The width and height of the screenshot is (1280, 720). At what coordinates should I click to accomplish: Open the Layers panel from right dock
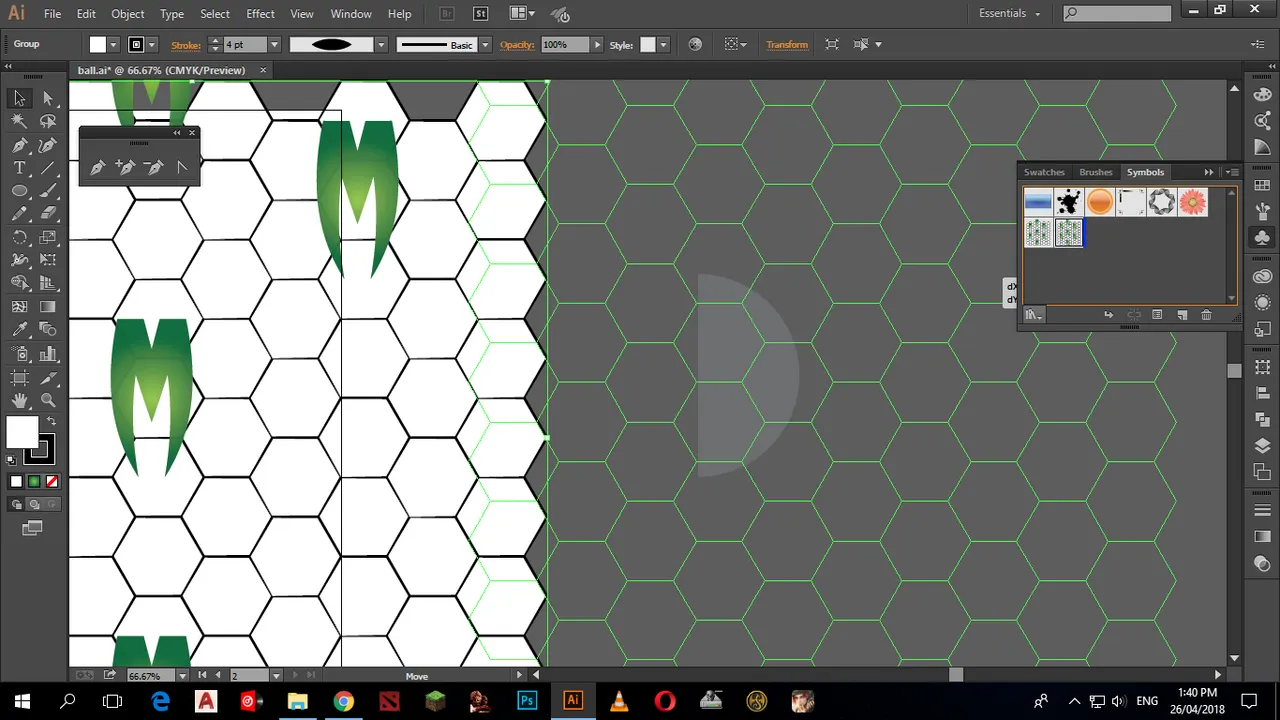1262,446
